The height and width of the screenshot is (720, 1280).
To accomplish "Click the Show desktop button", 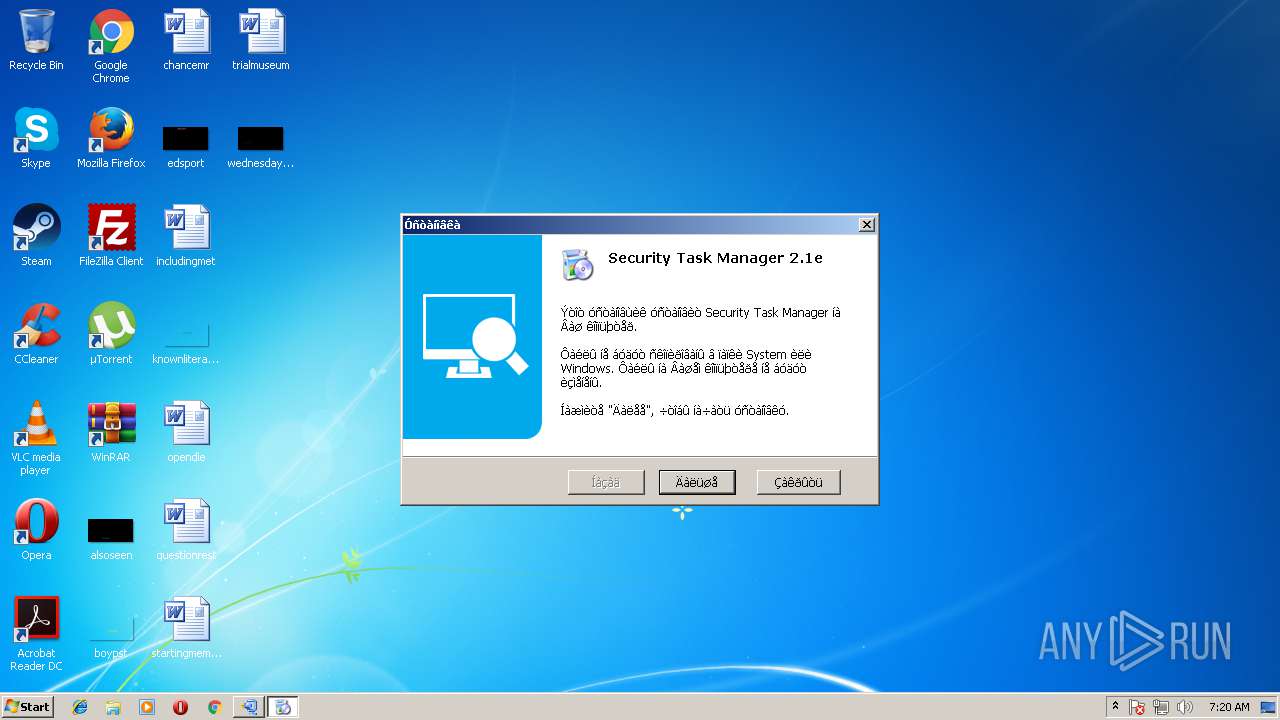I will (x=1268, y=707).
